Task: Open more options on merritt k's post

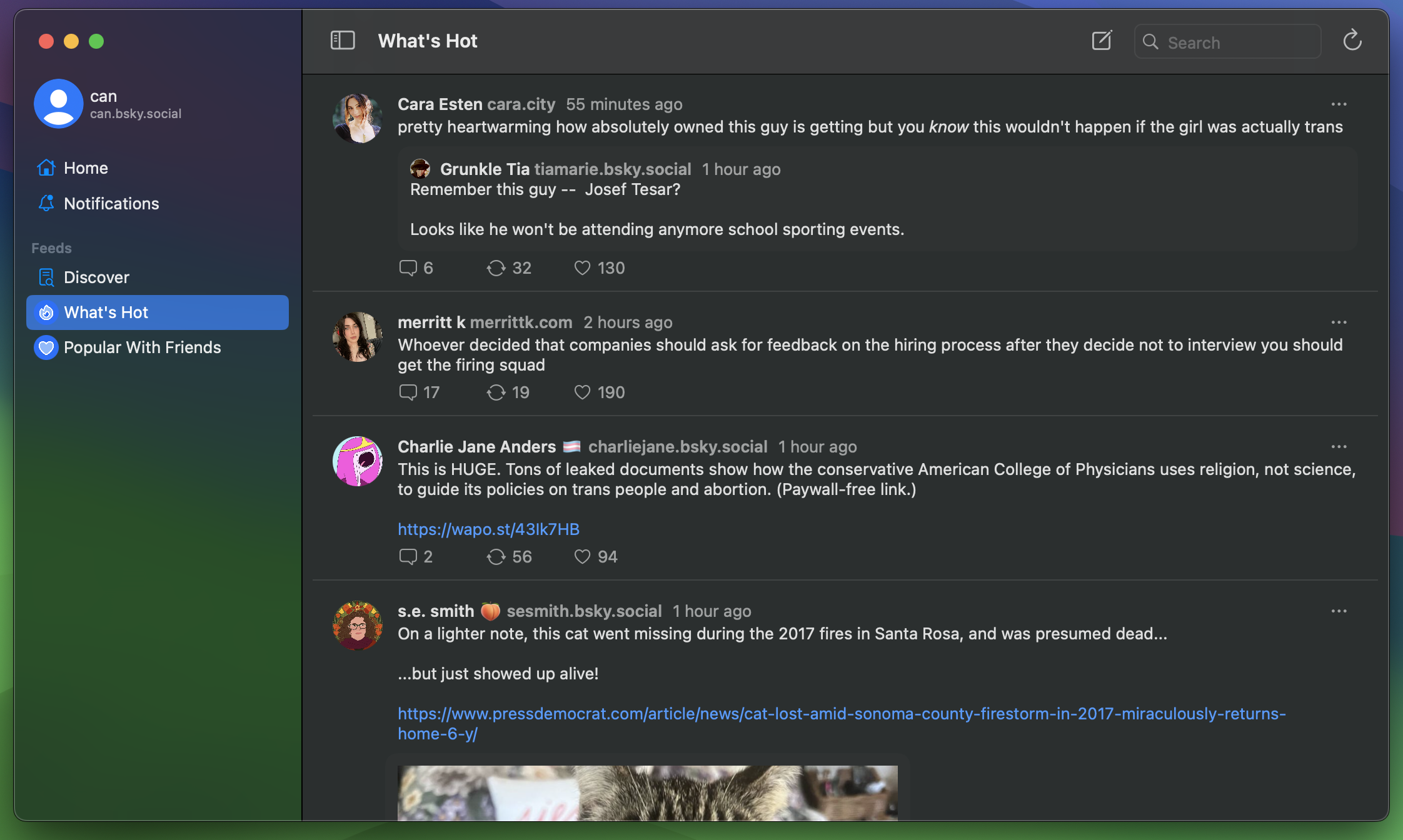Action: [1339, 322]
